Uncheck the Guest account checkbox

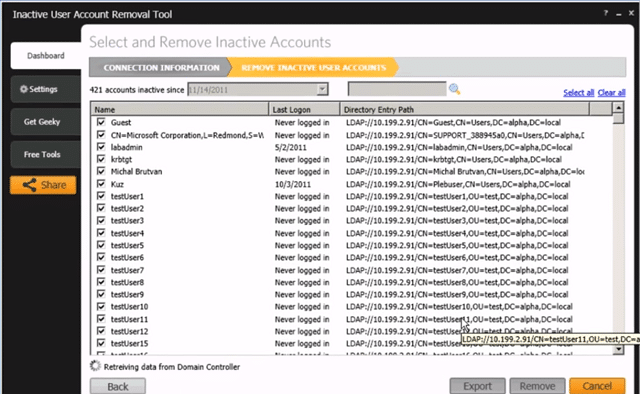coord(101,122)
